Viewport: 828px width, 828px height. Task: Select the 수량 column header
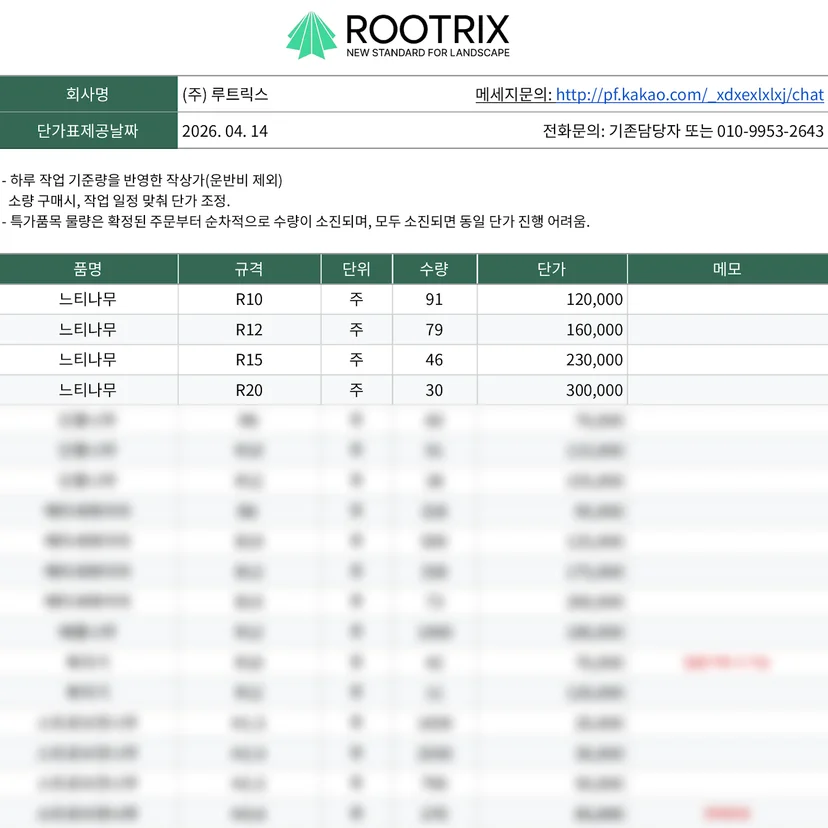435,269
